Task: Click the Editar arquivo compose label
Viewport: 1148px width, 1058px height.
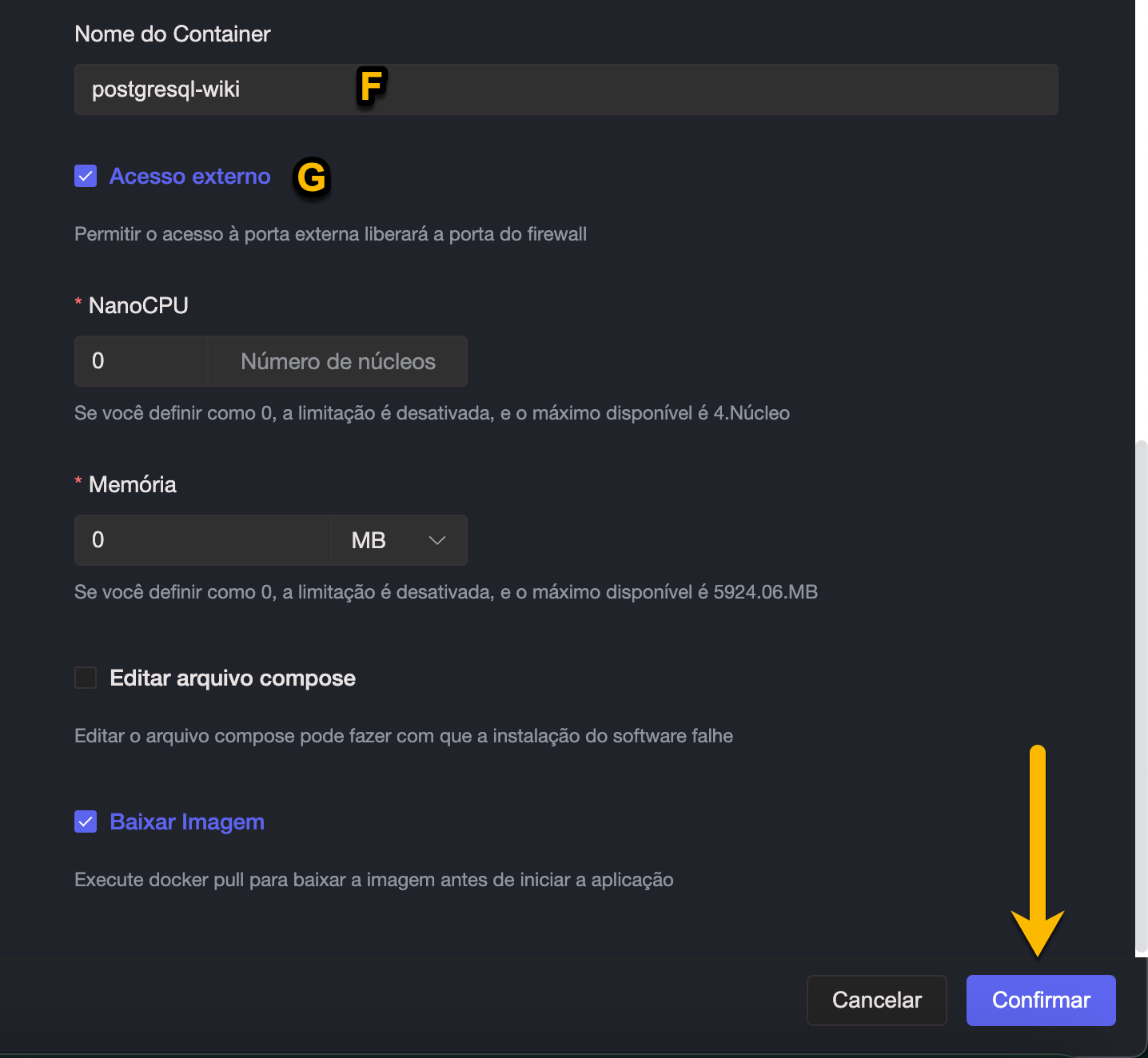Action: [233, 678]
